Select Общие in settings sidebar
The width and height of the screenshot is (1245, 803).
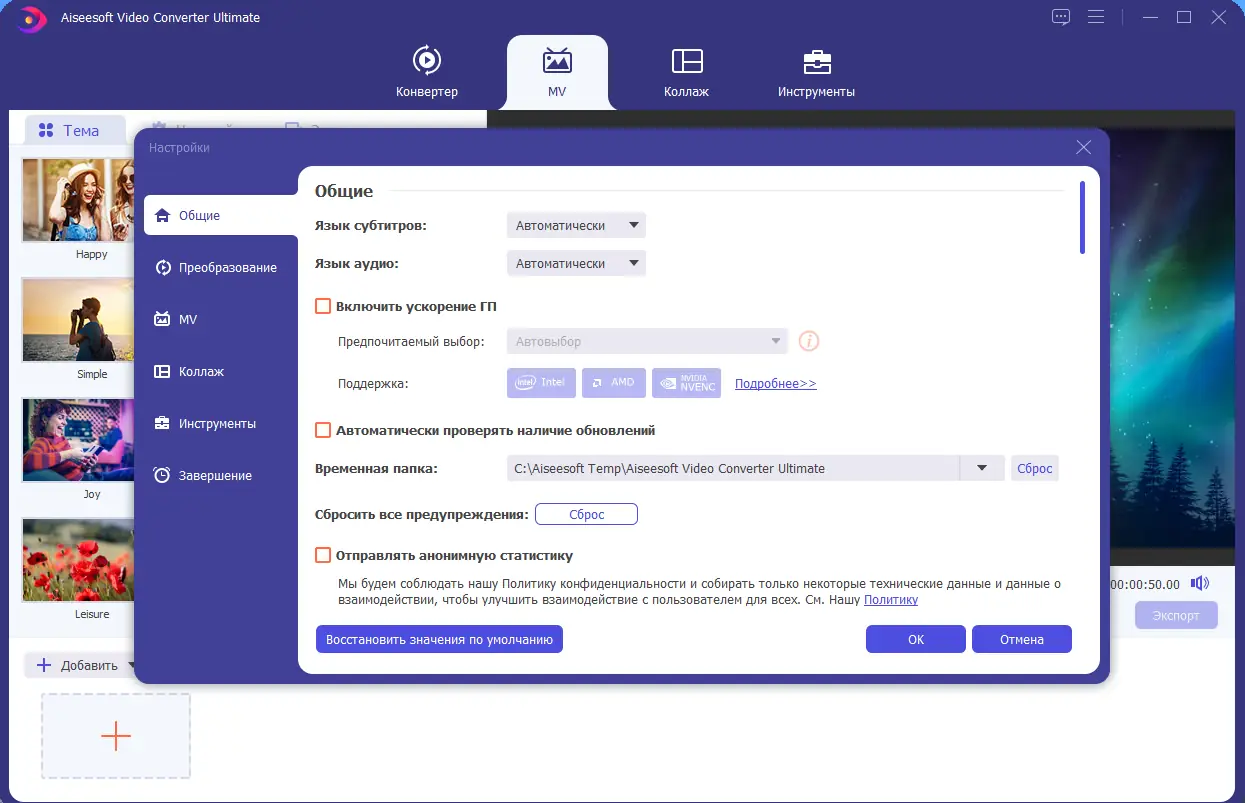click(221, 215)
